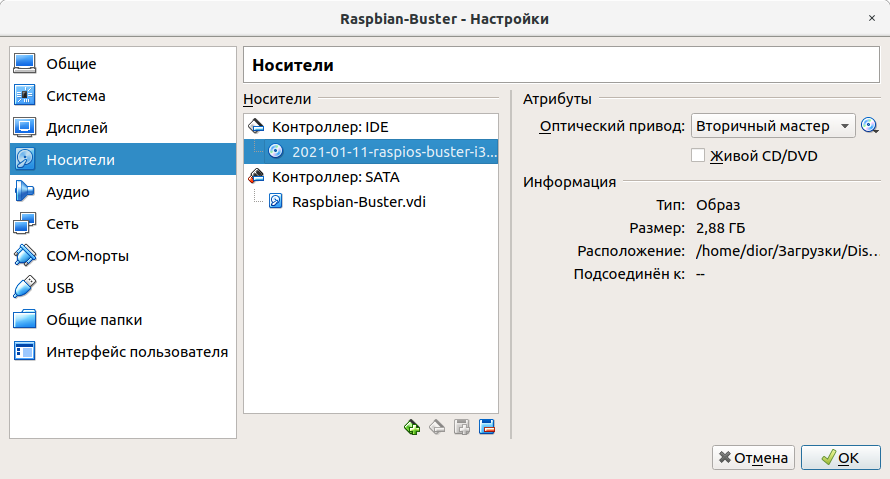This screenshot has height=479, width=890.
Task: Open the Общие settings category
Action: click(x=123, y=64)
